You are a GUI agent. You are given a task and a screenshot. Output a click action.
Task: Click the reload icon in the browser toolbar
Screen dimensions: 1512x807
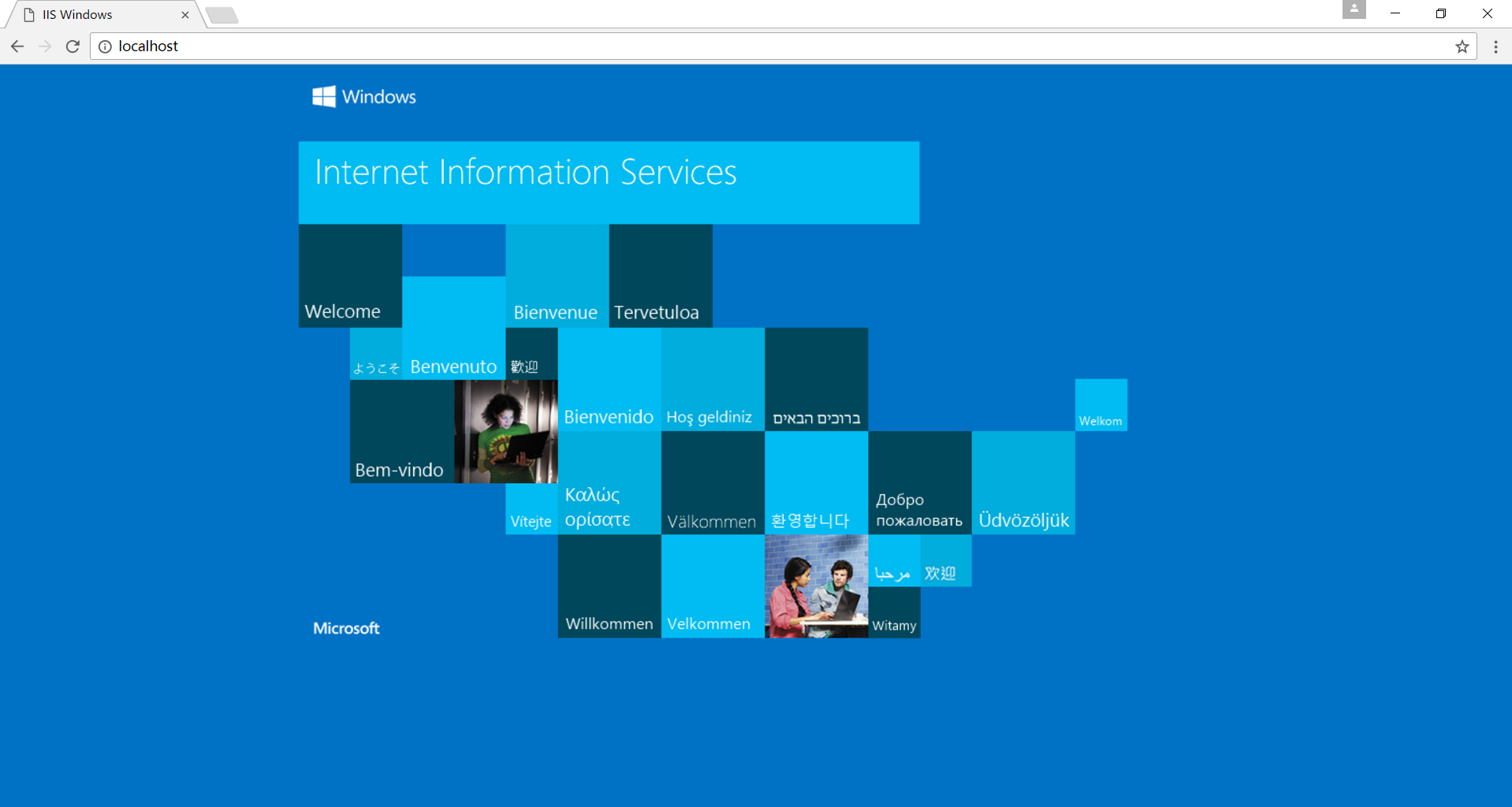pos(73,46)
